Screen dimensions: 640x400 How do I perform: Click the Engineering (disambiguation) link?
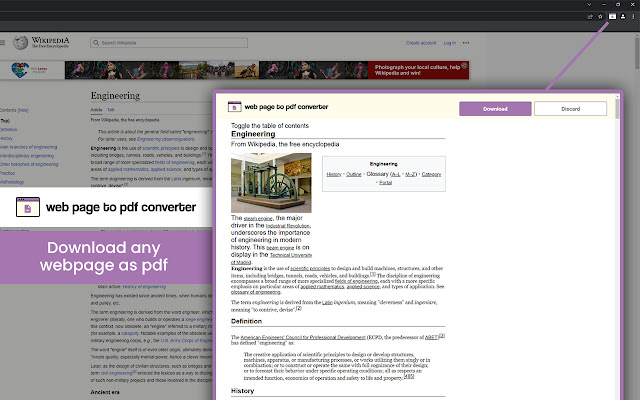pyautogui.click(x=166, y=139)
